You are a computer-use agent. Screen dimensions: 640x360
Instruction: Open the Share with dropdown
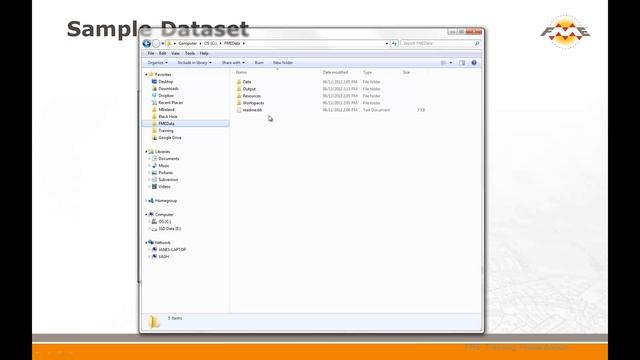[233, 63]
